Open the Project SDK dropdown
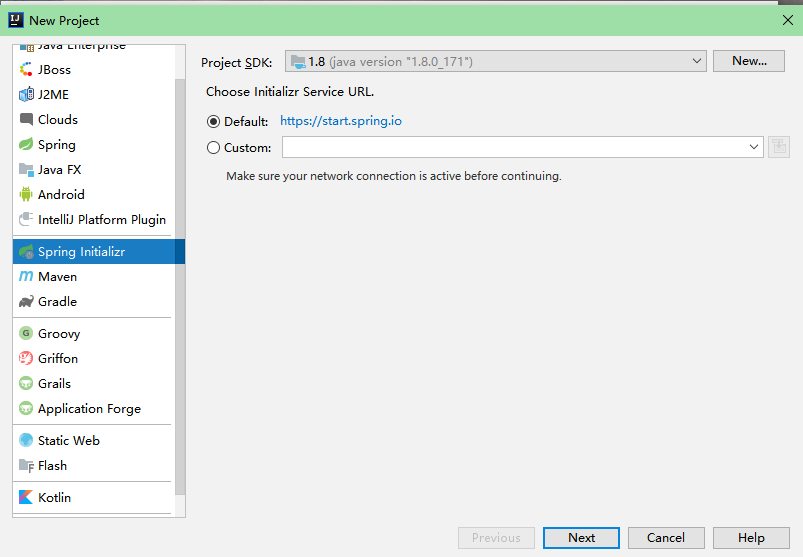This screenshot has width=803, height=557. (496, 61)
